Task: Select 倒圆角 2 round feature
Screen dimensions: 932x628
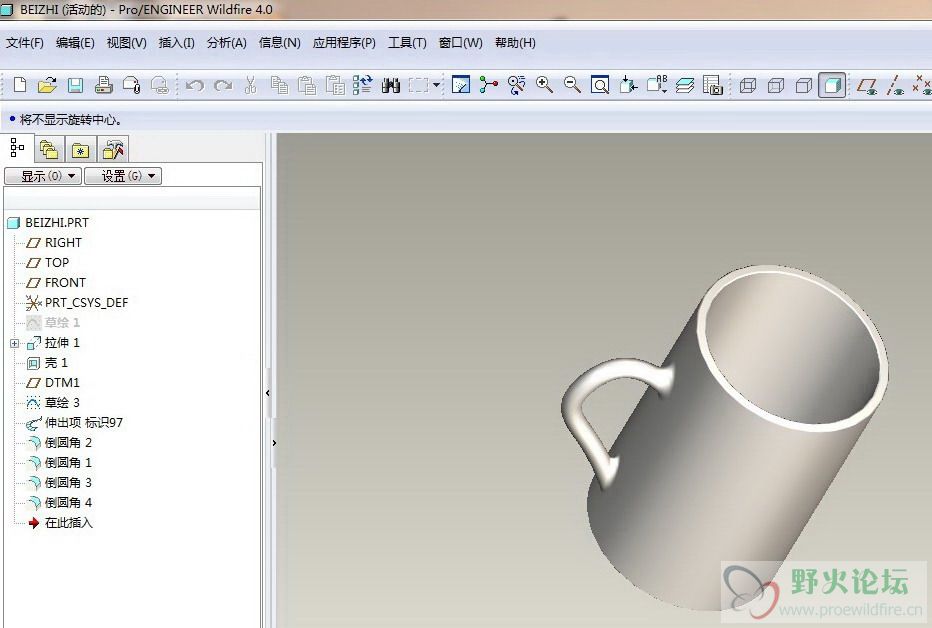Action: (59, 443)
